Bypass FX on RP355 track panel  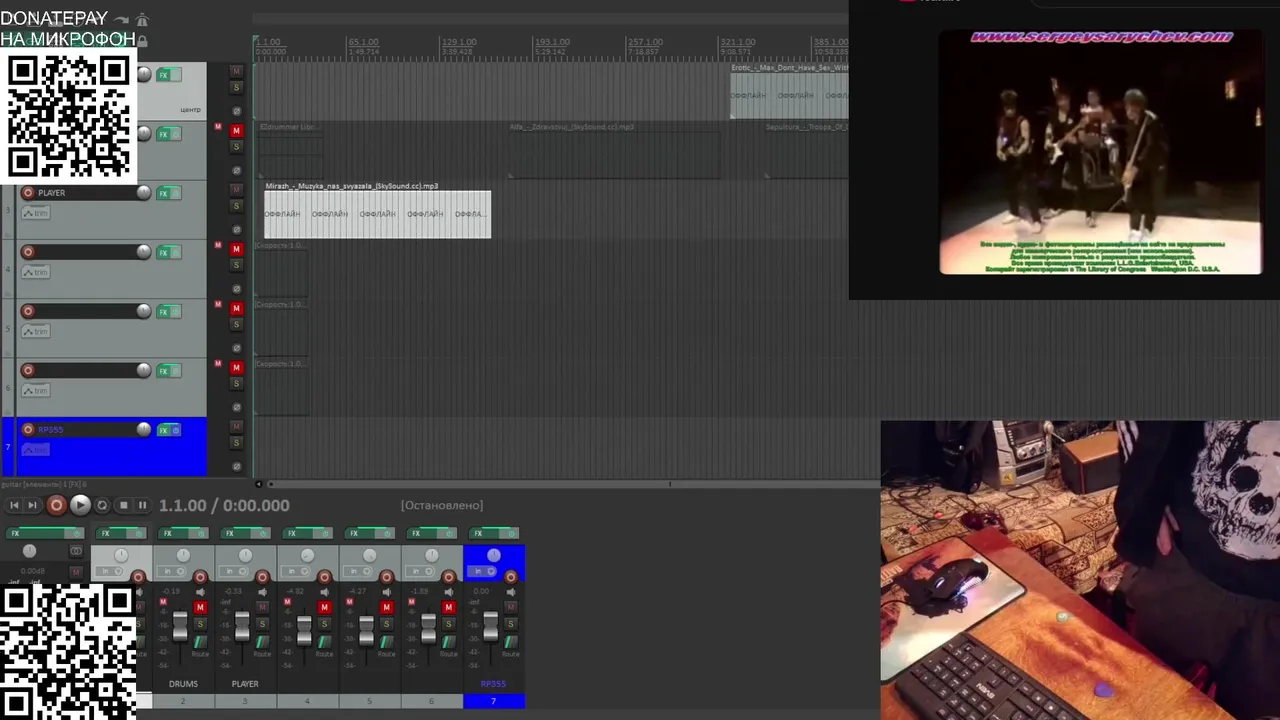click(x=175, y=430)
